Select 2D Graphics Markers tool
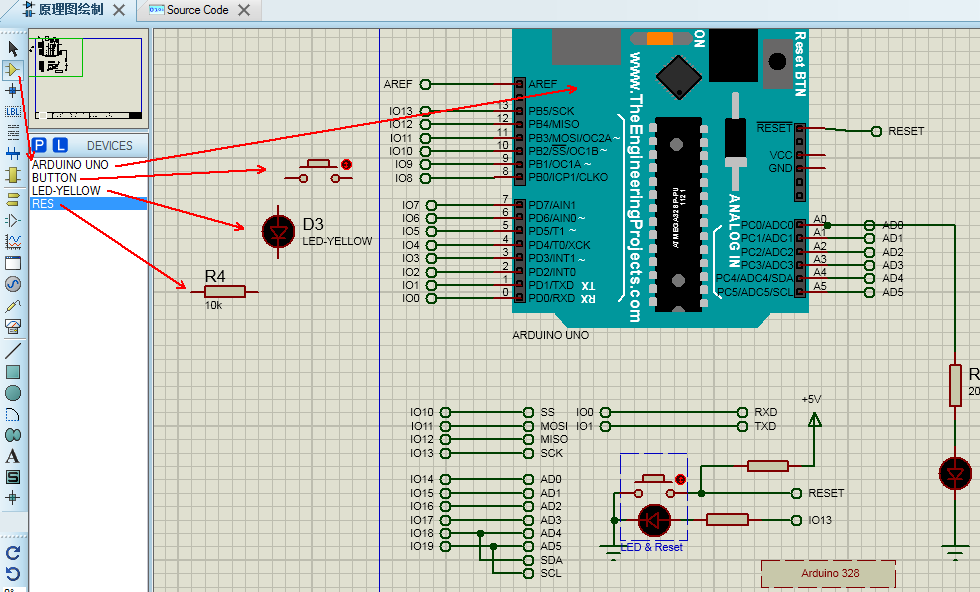Image resolution: width=980 pixels, height=592 pixels. pyautogui.click(x=12, y=498)
